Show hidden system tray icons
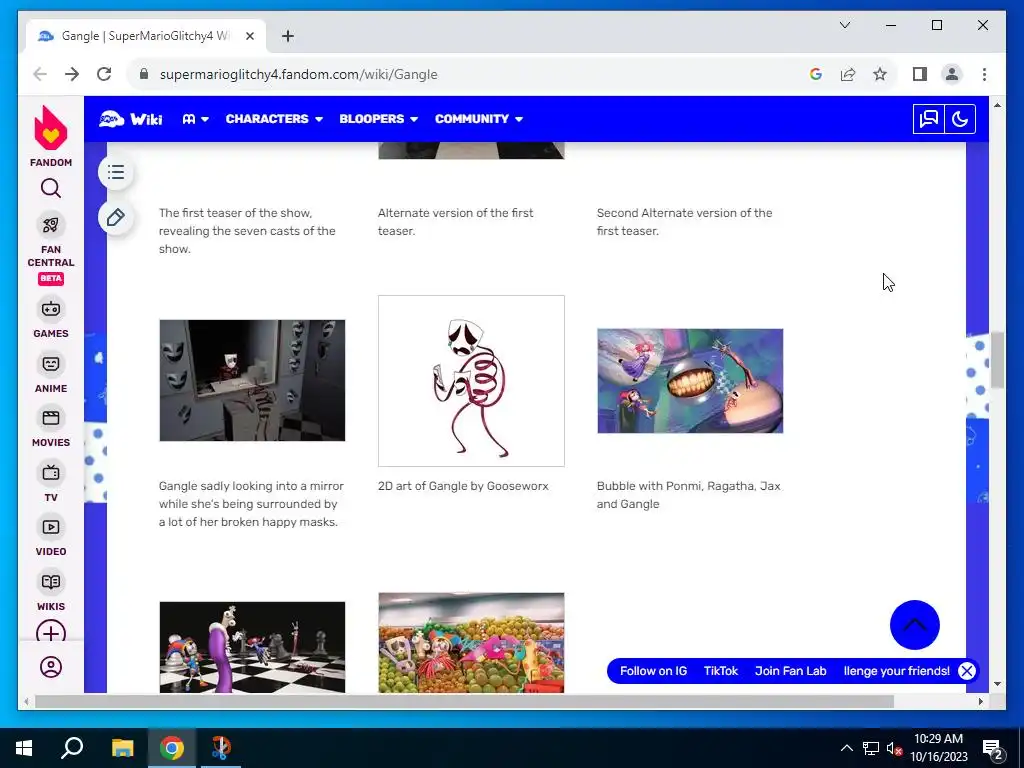 pyautogui.click(x=846, y=748)
